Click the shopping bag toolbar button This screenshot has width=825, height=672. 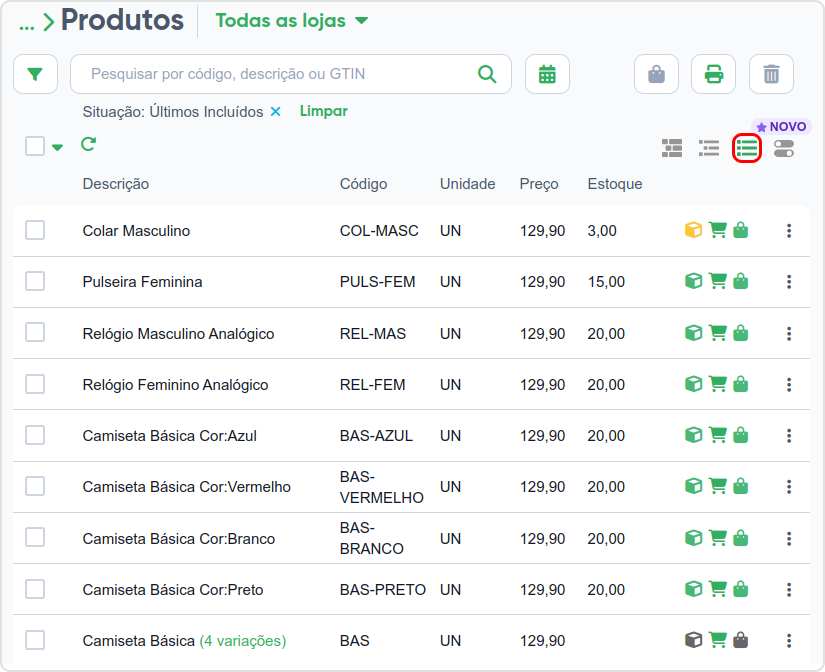(x=656, y=74)
